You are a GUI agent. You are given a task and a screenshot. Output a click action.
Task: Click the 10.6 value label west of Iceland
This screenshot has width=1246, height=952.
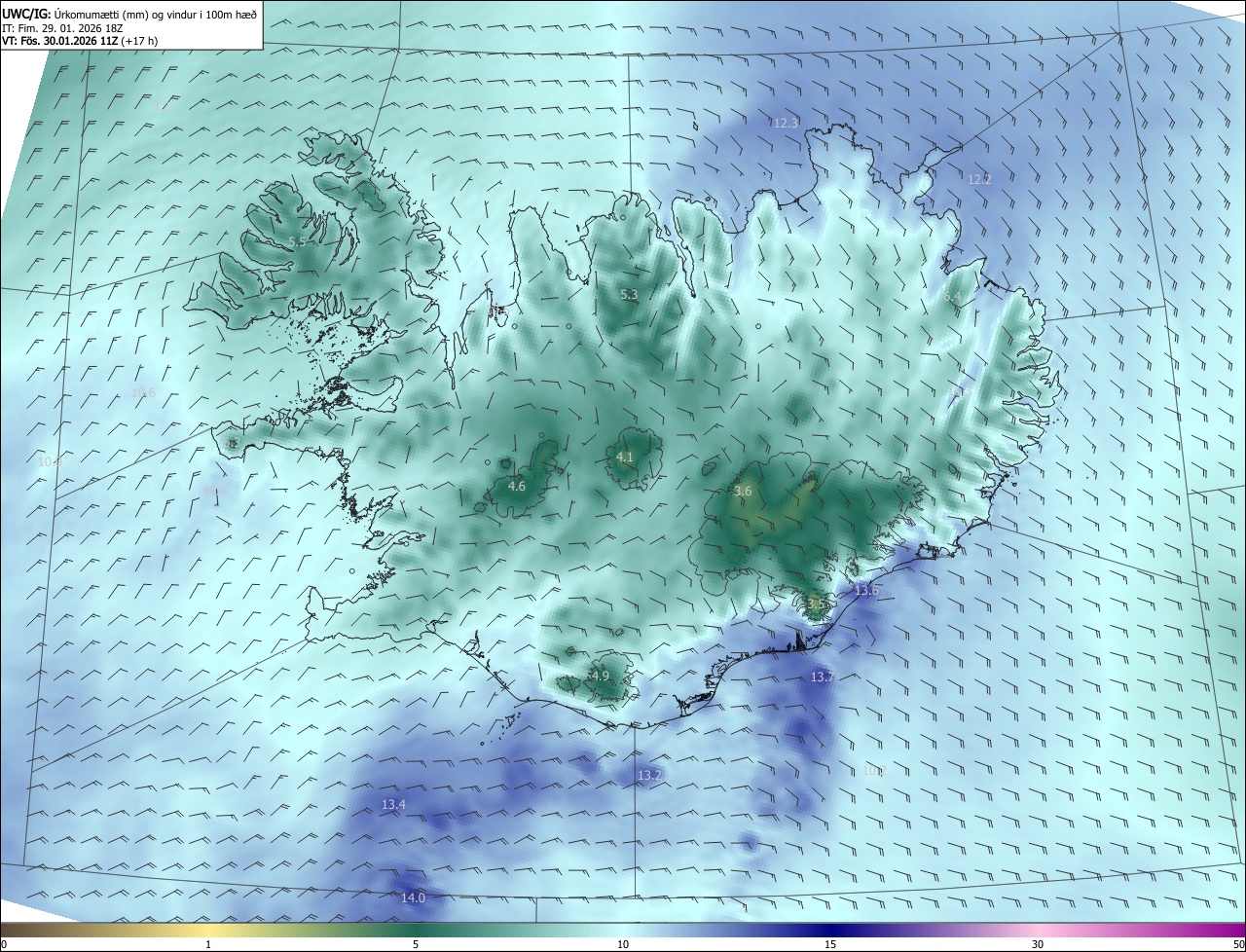pyautogui.click(x=143, y=393)
